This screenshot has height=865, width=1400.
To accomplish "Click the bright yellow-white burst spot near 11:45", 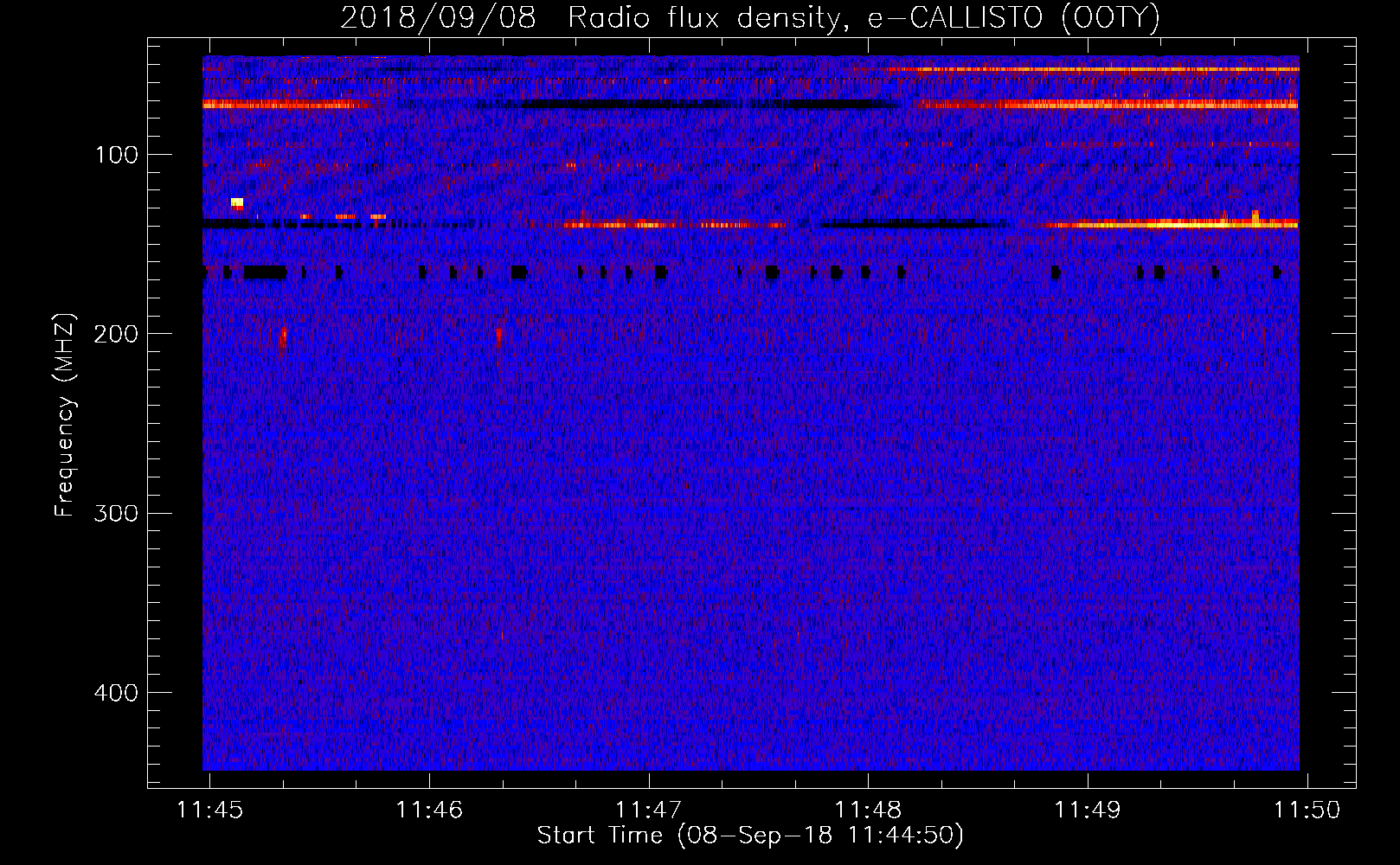I will click(237, 203).
